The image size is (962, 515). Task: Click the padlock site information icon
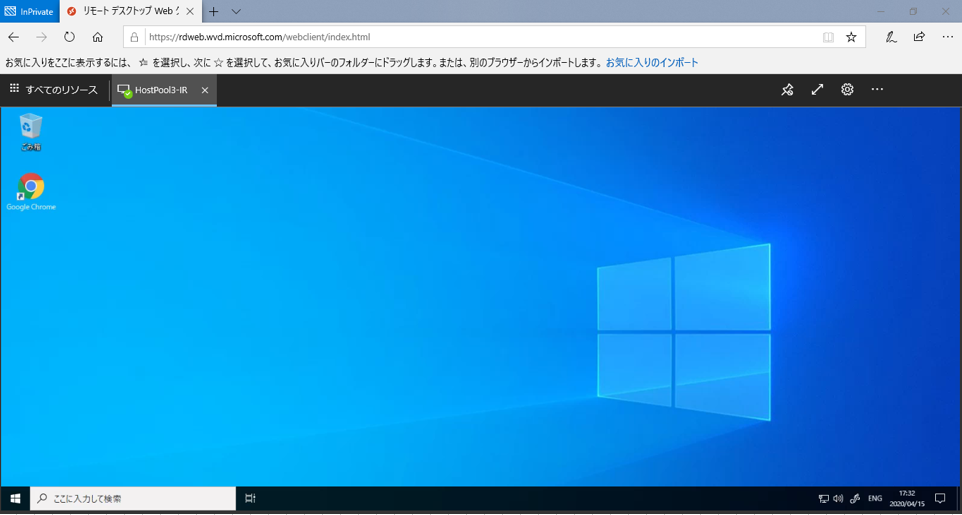[x=134, y=37]
